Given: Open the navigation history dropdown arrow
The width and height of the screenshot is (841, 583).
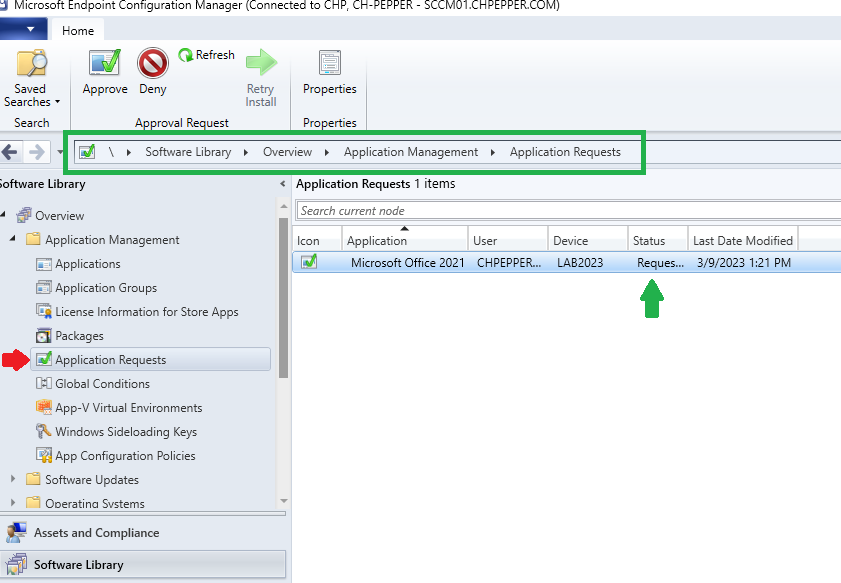Looking at the screenshot, I should (x=59, y=152).
